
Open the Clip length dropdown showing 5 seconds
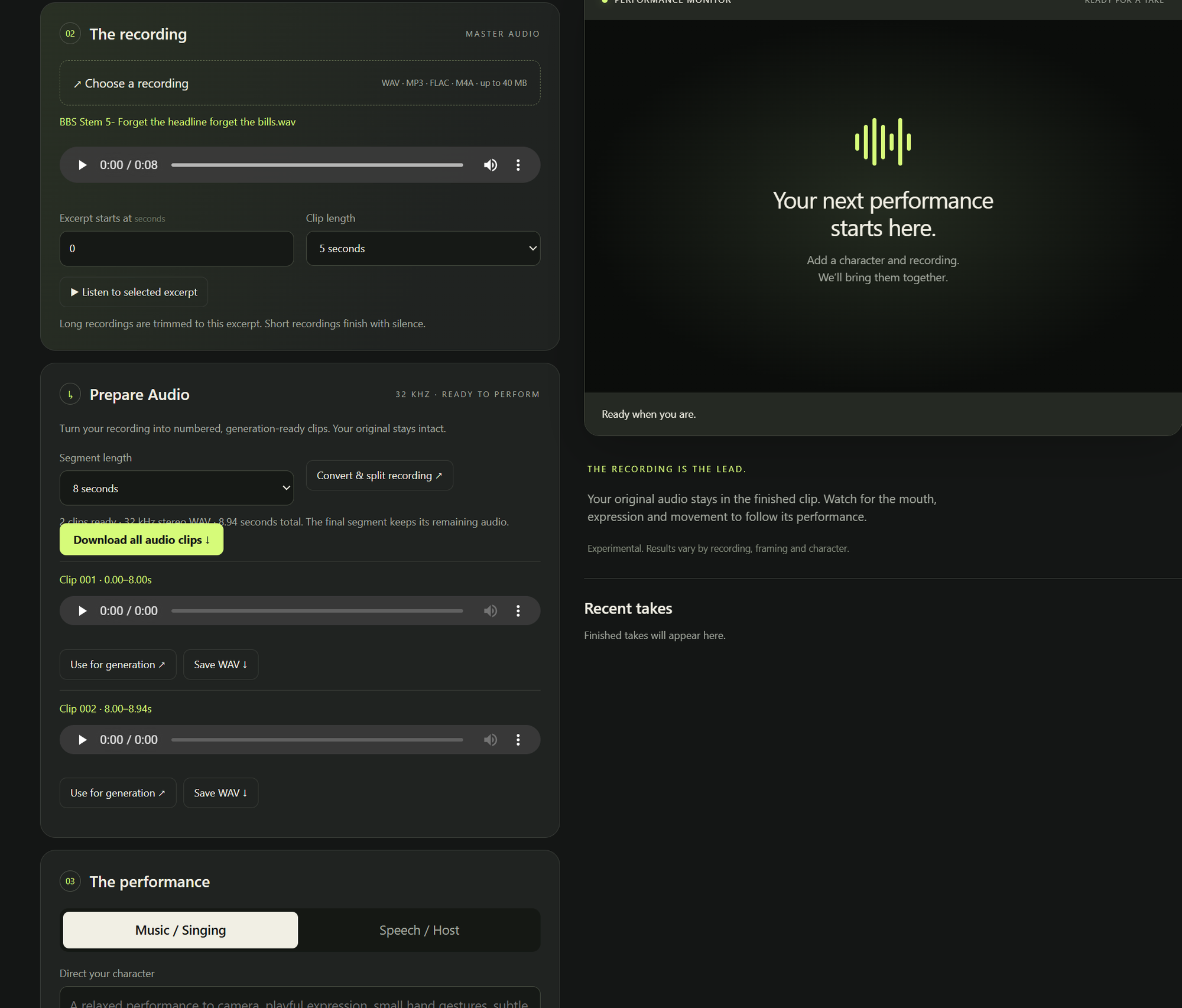click(423, 248)
